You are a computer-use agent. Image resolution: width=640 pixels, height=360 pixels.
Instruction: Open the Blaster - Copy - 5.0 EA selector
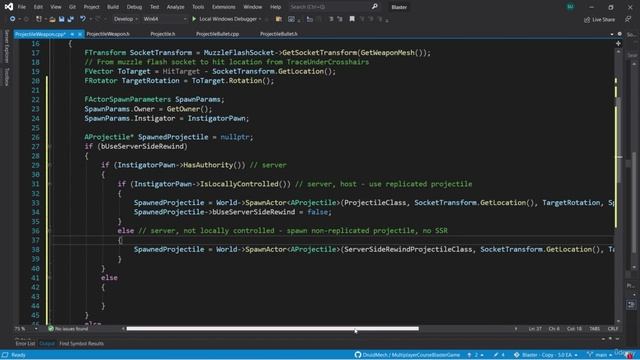click(546, 355)
